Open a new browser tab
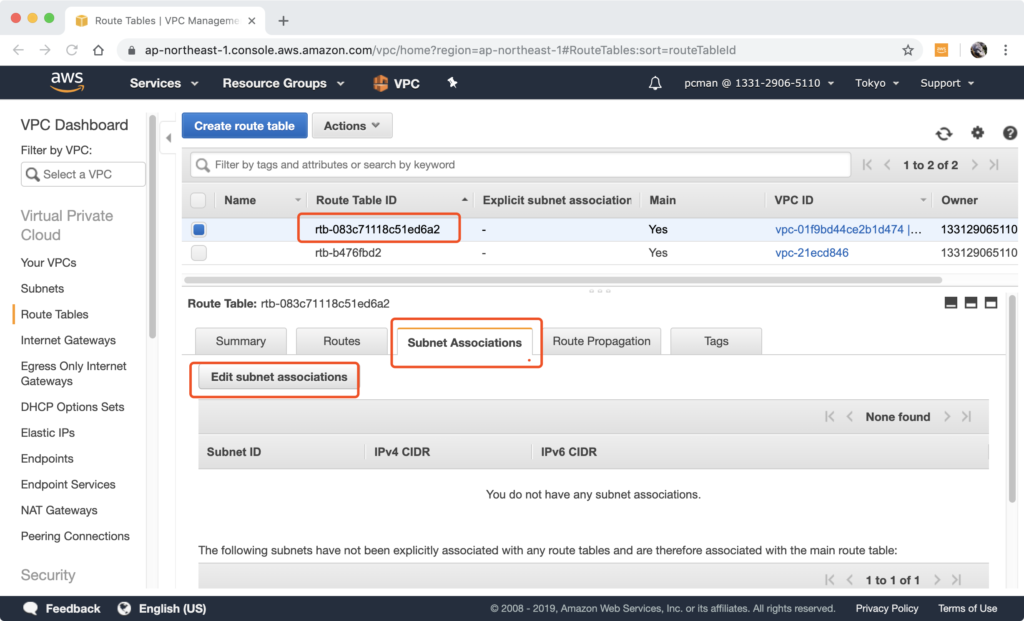 [283, 21]
